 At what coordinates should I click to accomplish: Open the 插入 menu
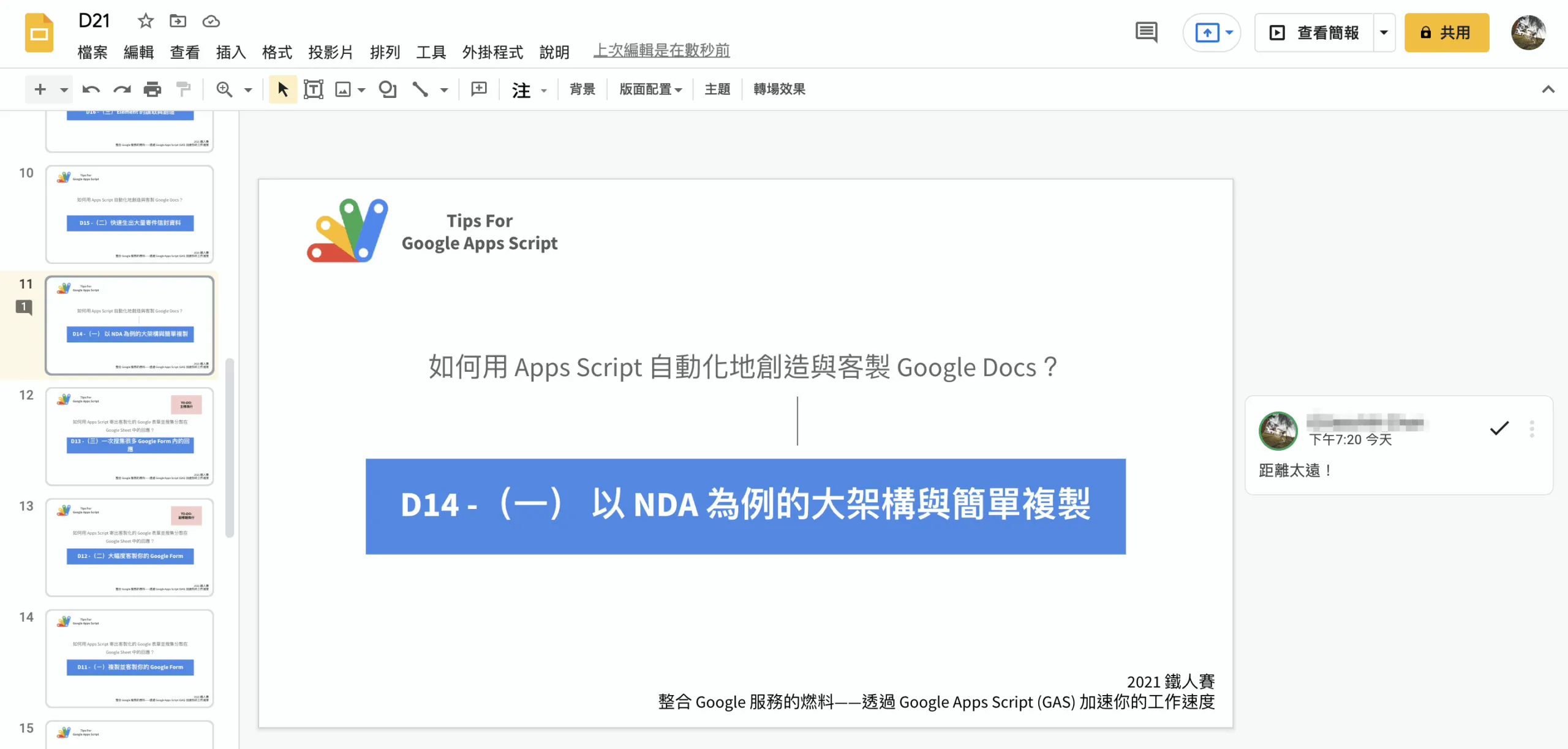click(230, 52)
